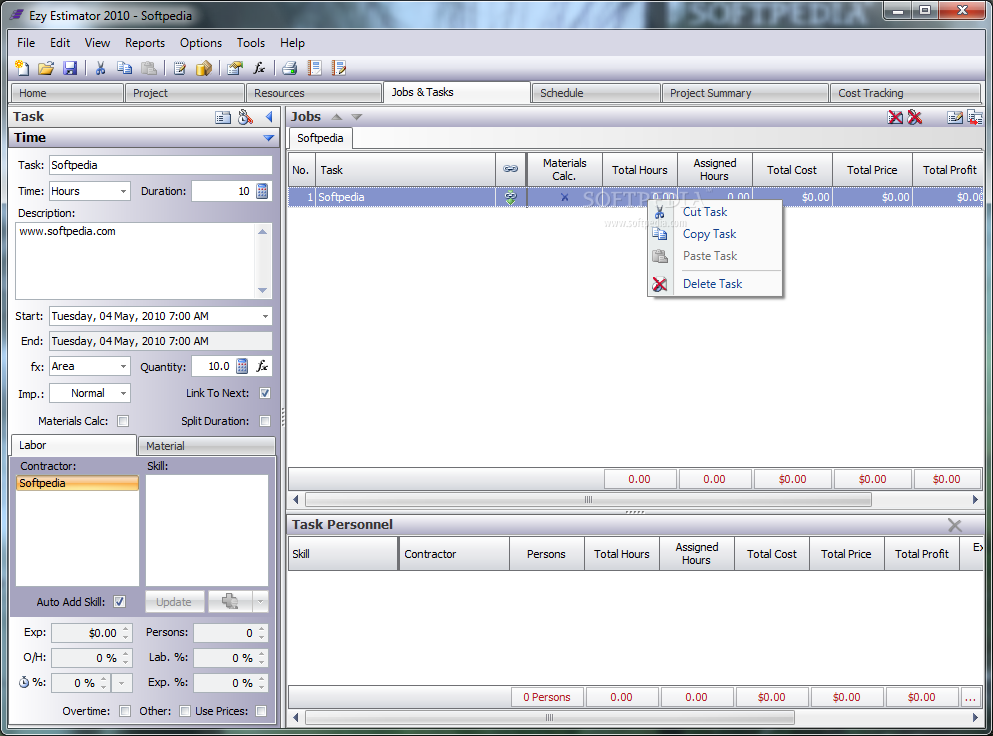Toggle the Auto Add Skill checkbox
Viewport: 993px width, 736px height.
tap(119, 602)
